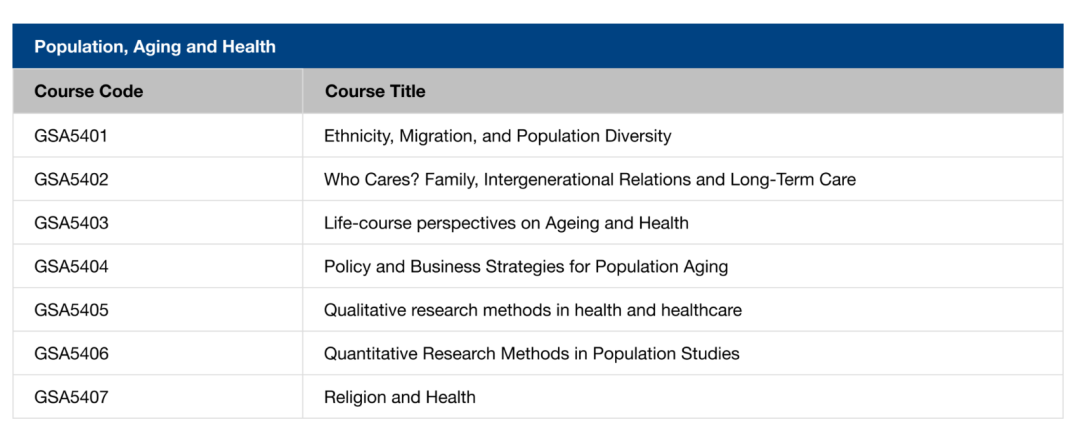Image resolution: width=1080 pixels, height=443 pixels.
Task: Select course code GSA5405
Action: tap(71, 310)
